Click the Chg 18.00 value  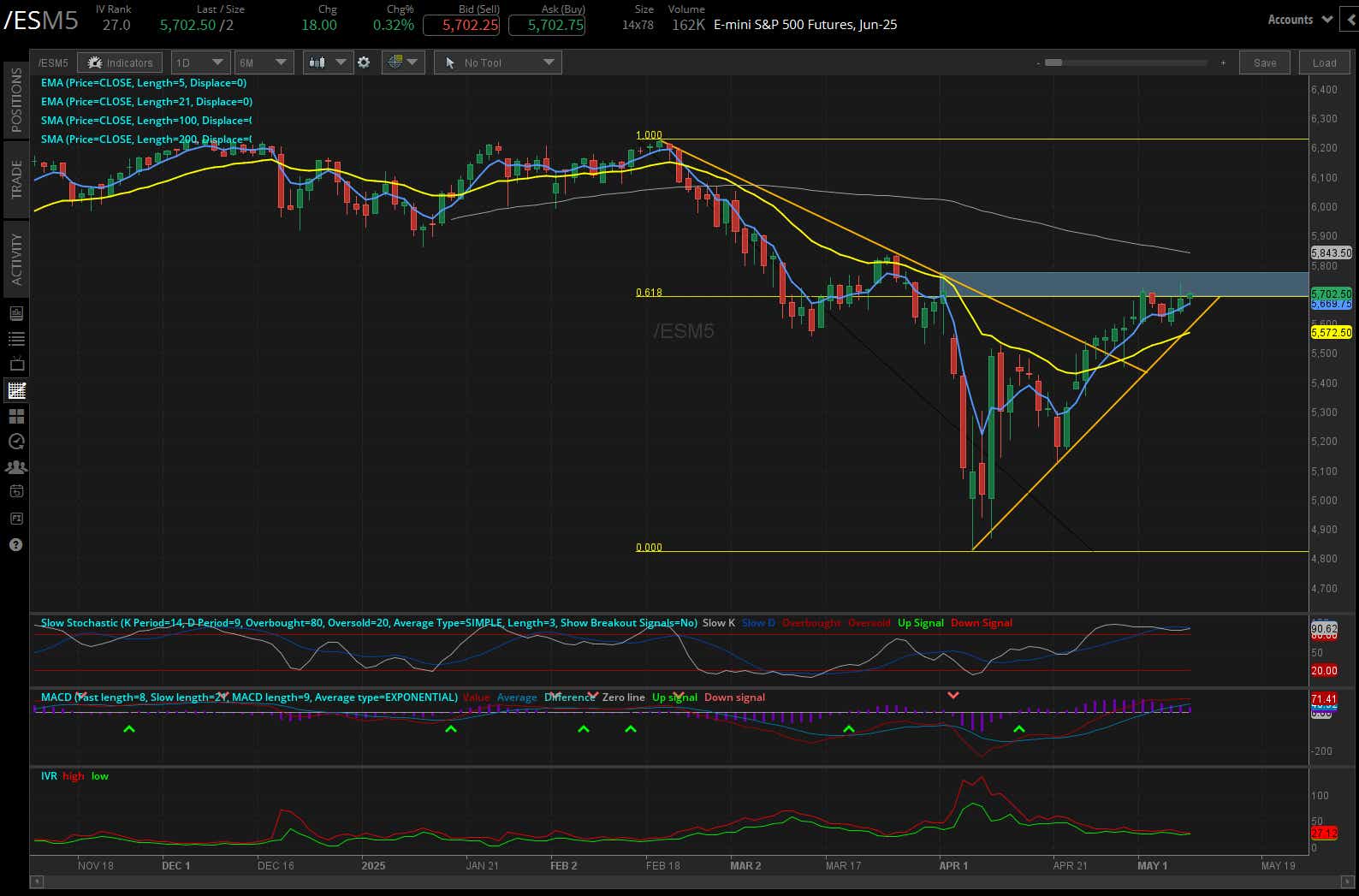[x=319, y=25]
